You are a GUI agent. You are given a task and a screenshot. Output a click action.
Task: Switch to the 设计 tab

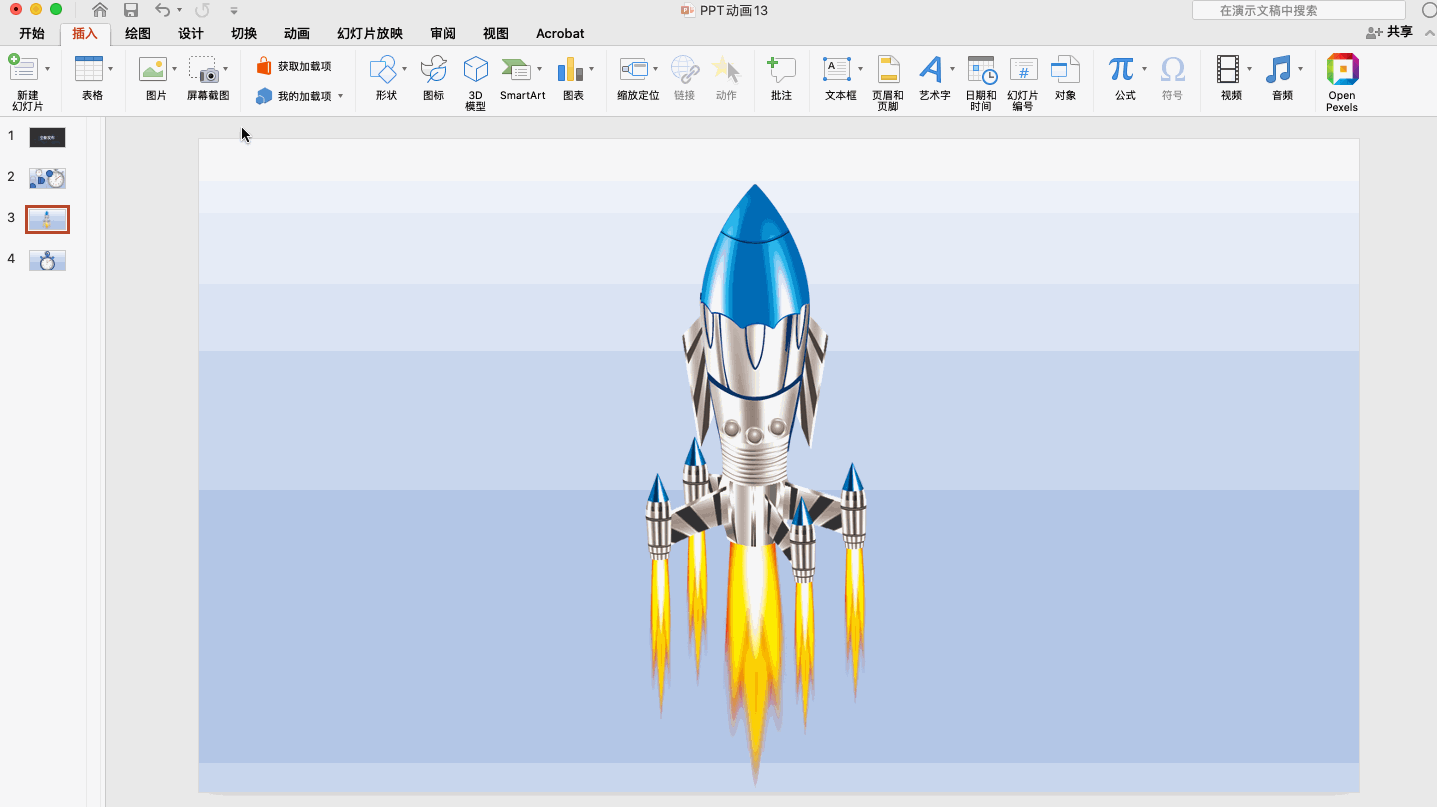191,33
